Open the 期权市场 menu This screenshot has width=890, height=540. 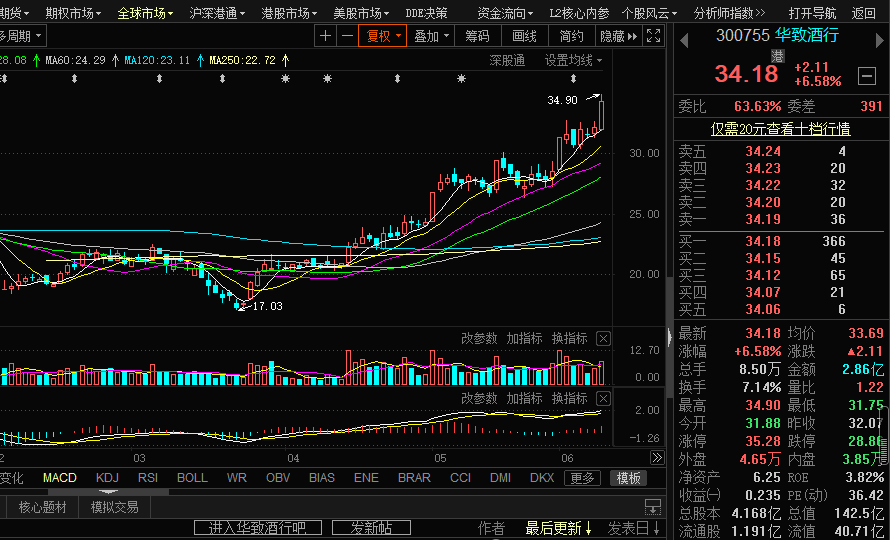point(73,12)
